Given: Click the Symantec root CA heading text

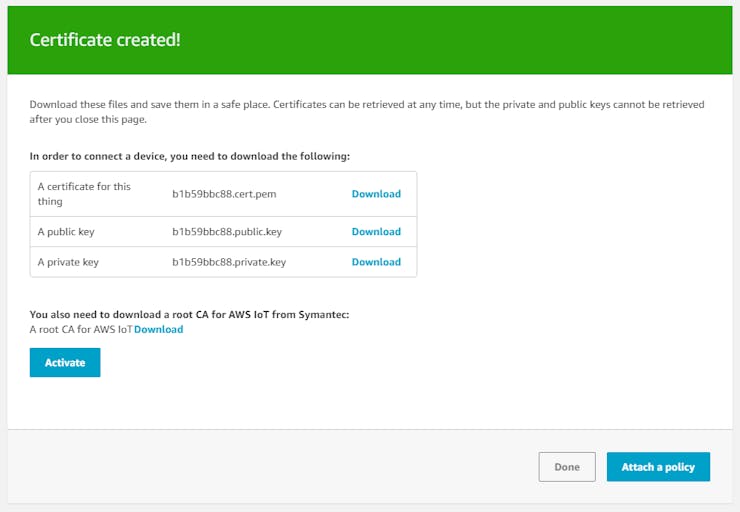Looking at the screenshot, I should point(189,314).
